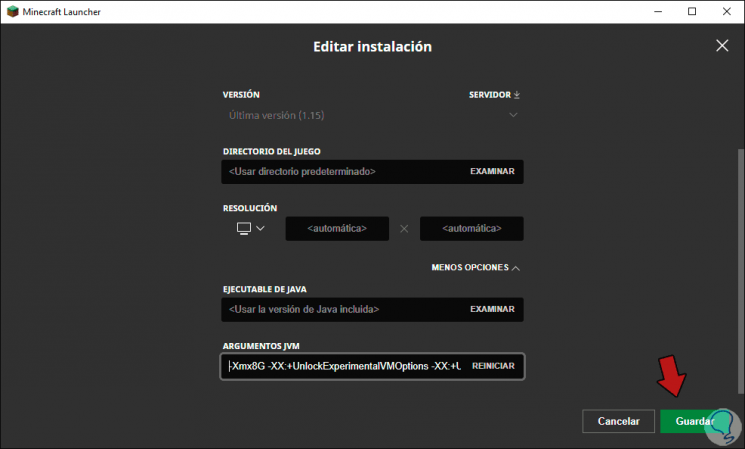Open the monitor resolution preset dropdown
The width and height of the screenshot is (745, 449).
coord(251,229)
